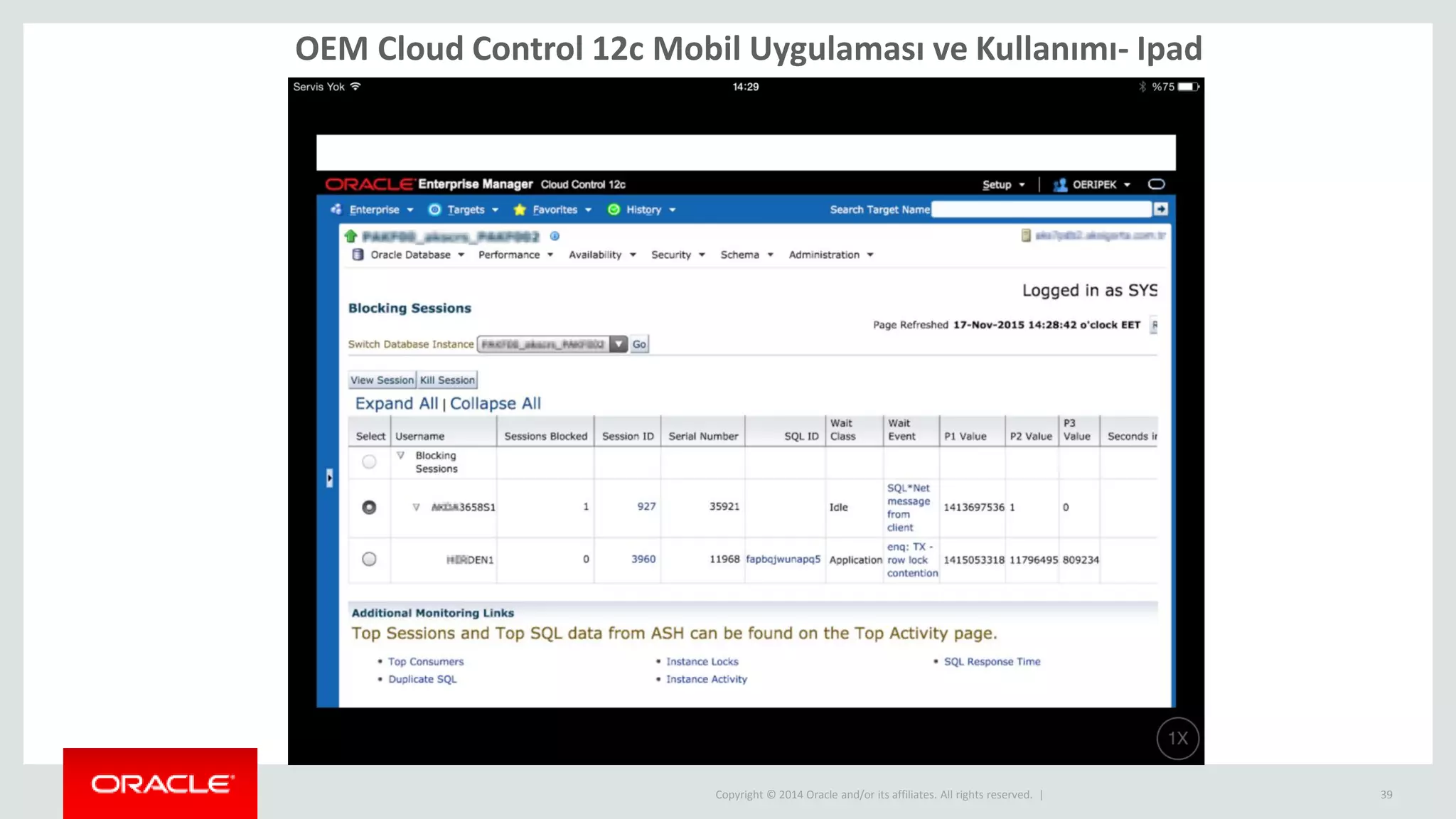
Task: Click the Targets bullseye icon
Action: pos(434,210)
